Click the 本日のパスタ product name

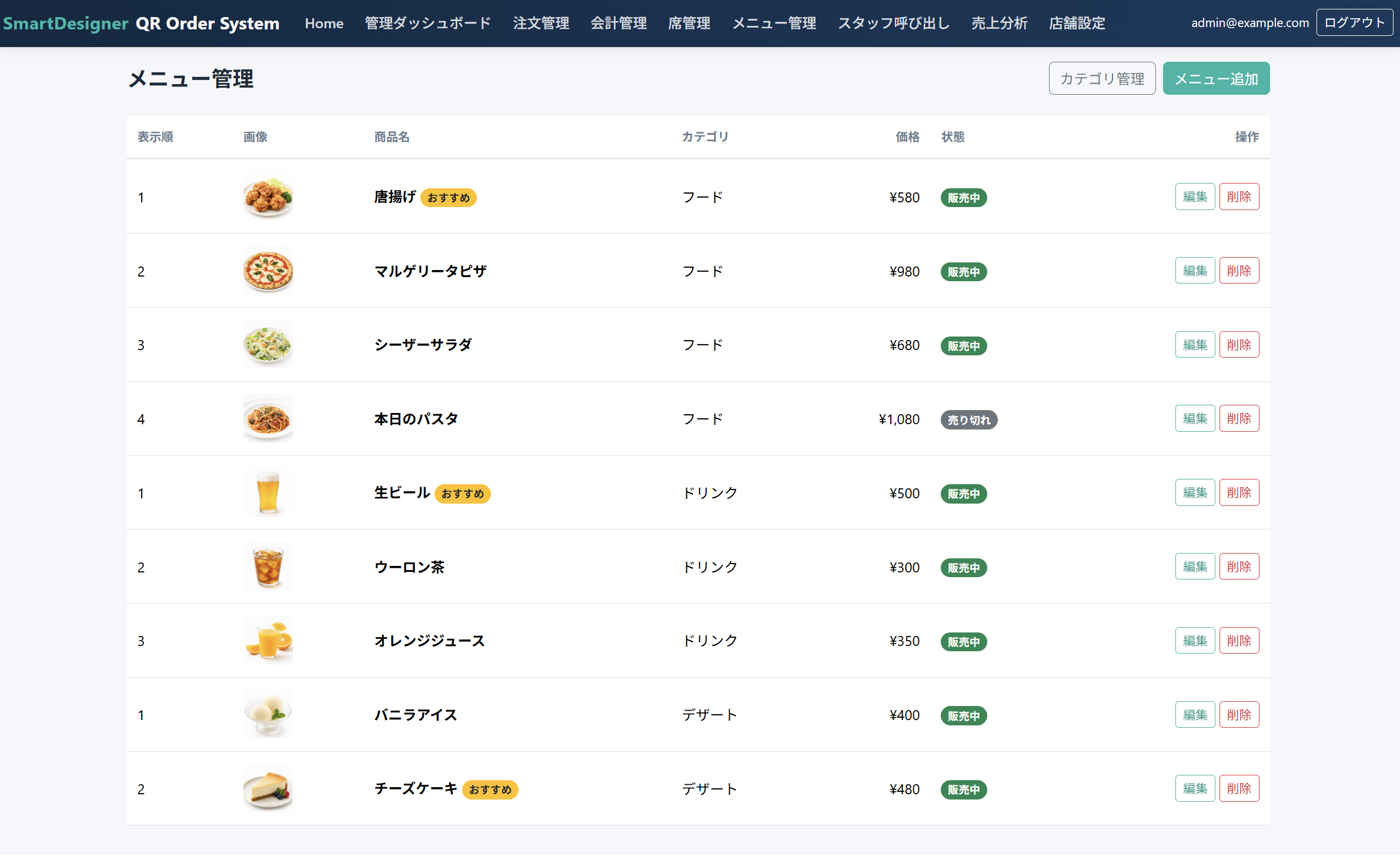(x=416, y=419)
